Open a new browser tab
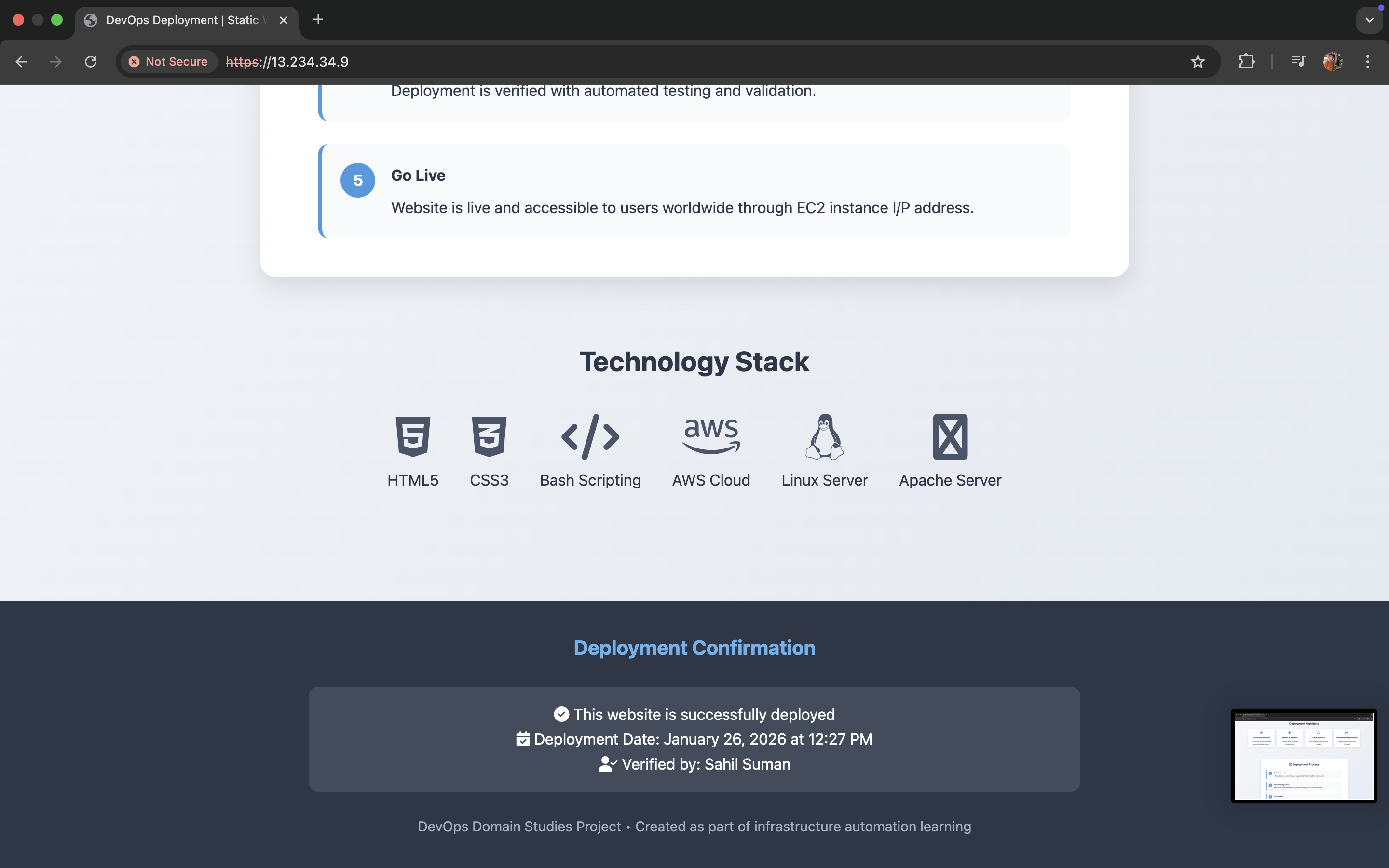This screenshot has width=1389, height=868. tap(318, 20)
